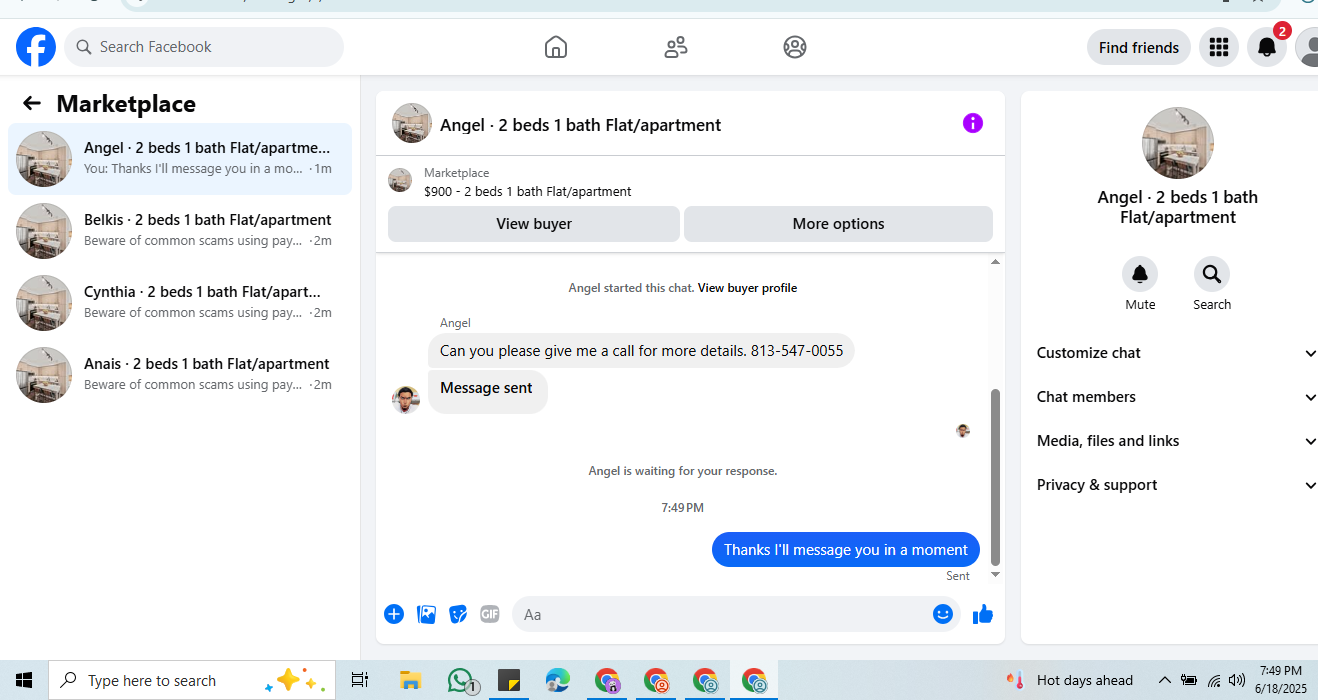Screen dimensions: 1318x700
Task: Open Microsoft Edge from the taskbar
Action: click(558, 681)
